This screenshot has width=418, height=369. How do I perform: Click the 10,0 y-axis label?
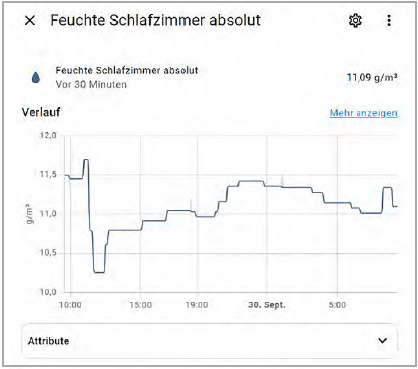coord(48,292)
